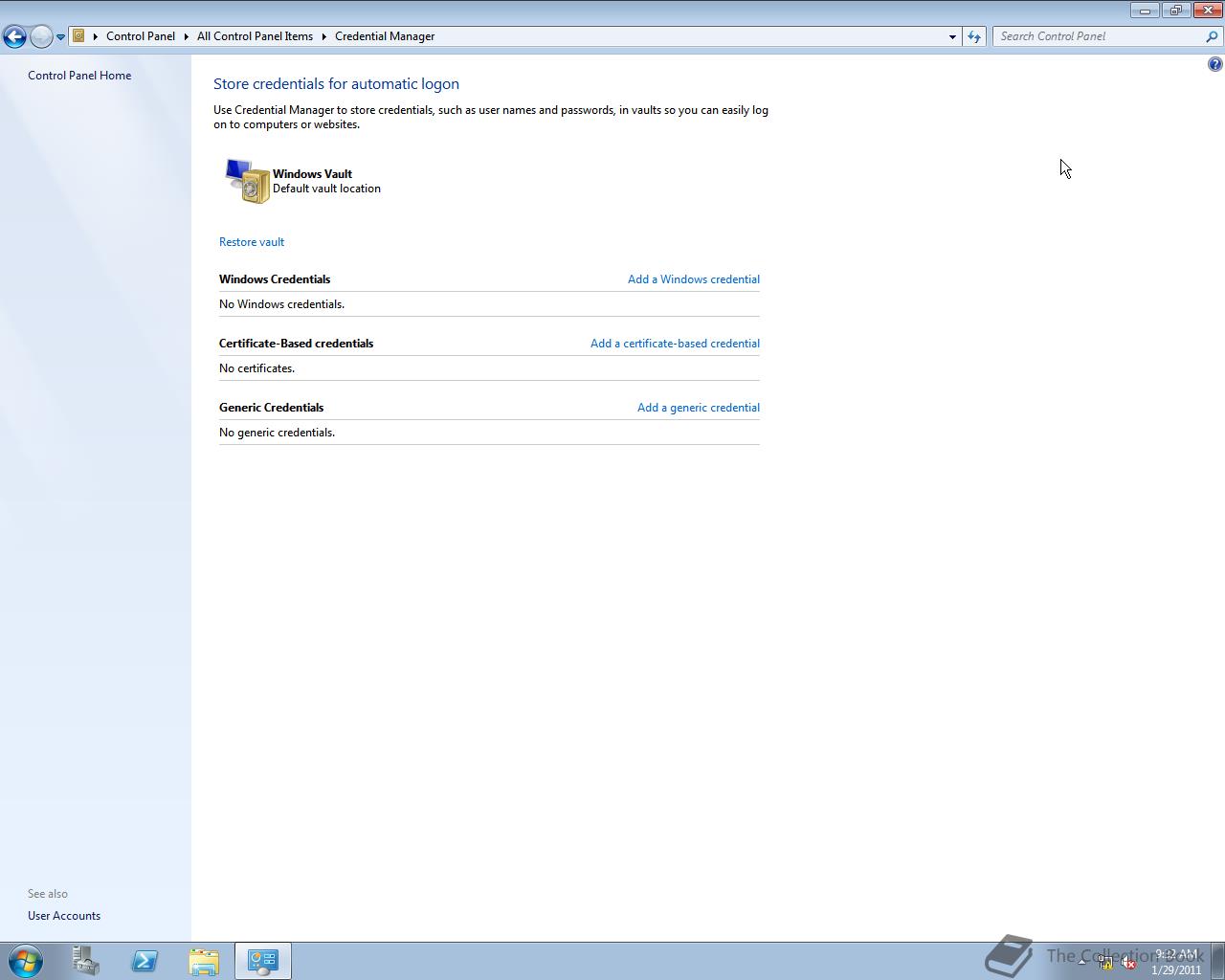1225x980 pixels.
Task: Expand the root breadcrumb arrow before Control Panel
Action: pyautogui.click(x=96, y=36)
